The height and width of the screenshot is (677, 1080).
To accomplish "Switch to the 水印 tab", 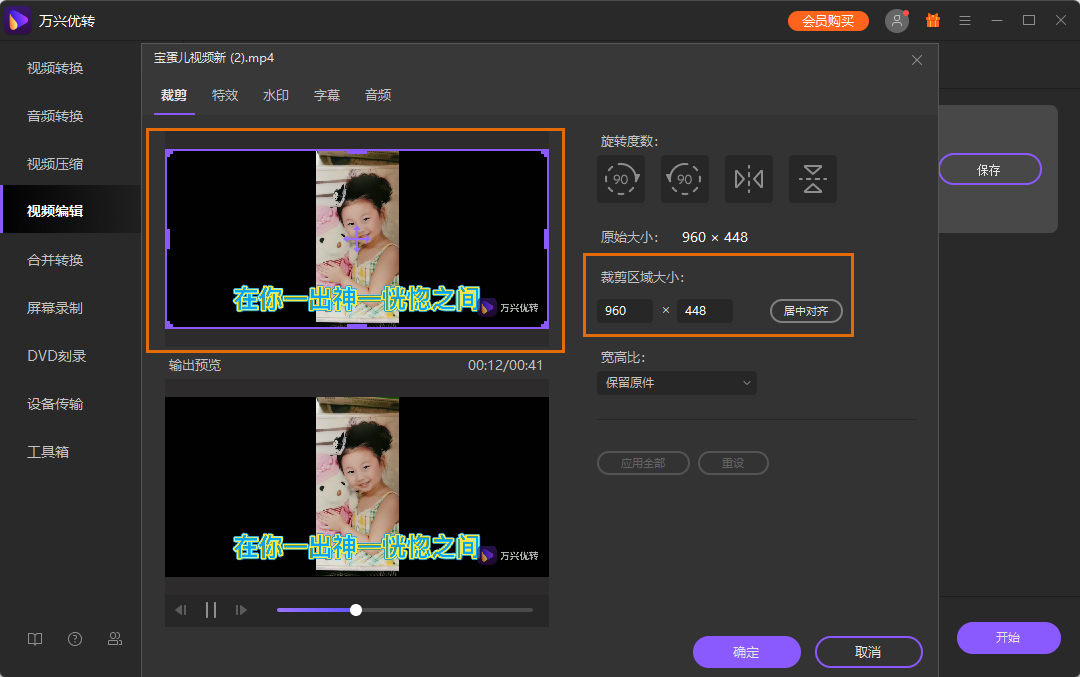I will tap(276, 95).
